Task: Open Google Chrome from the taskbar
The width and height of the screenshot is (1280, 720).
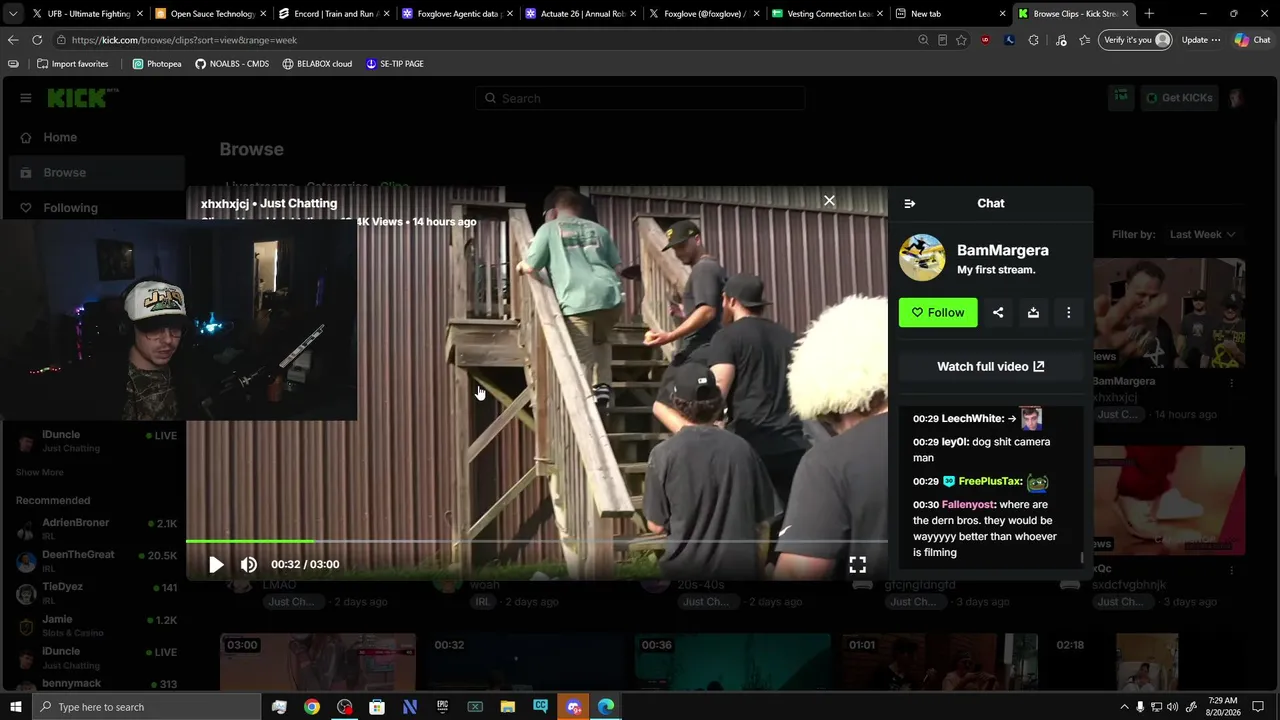Action: [312, 707]
